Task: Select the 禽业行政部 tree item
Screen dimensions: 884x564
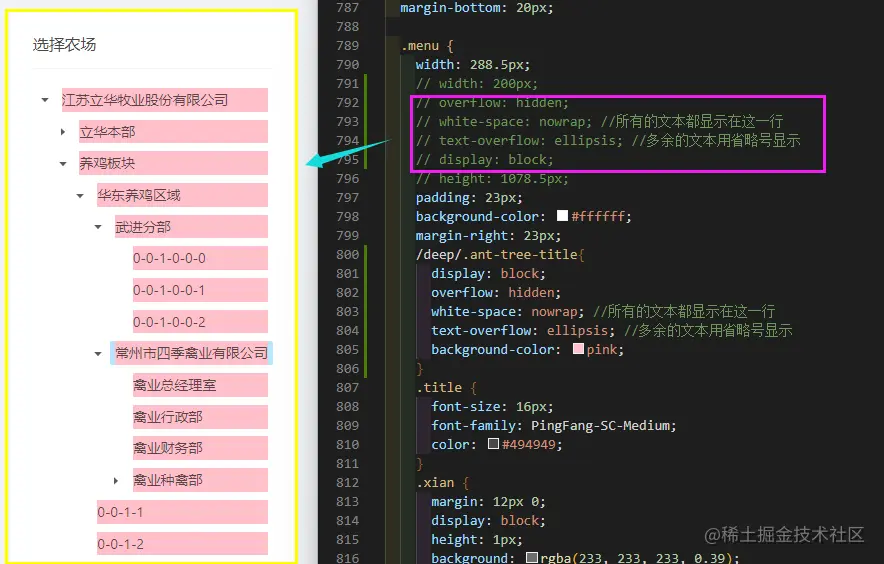Action: [200, 417]
